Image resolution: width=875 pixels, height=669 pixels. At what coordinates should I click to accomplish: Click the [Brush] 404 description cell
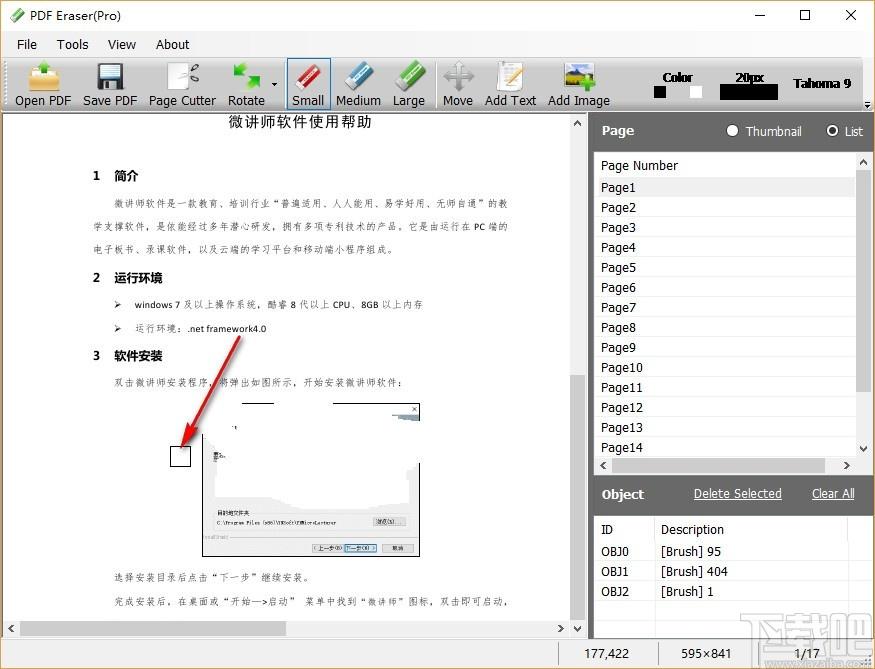pyautogui.click(x=694, y=572)
